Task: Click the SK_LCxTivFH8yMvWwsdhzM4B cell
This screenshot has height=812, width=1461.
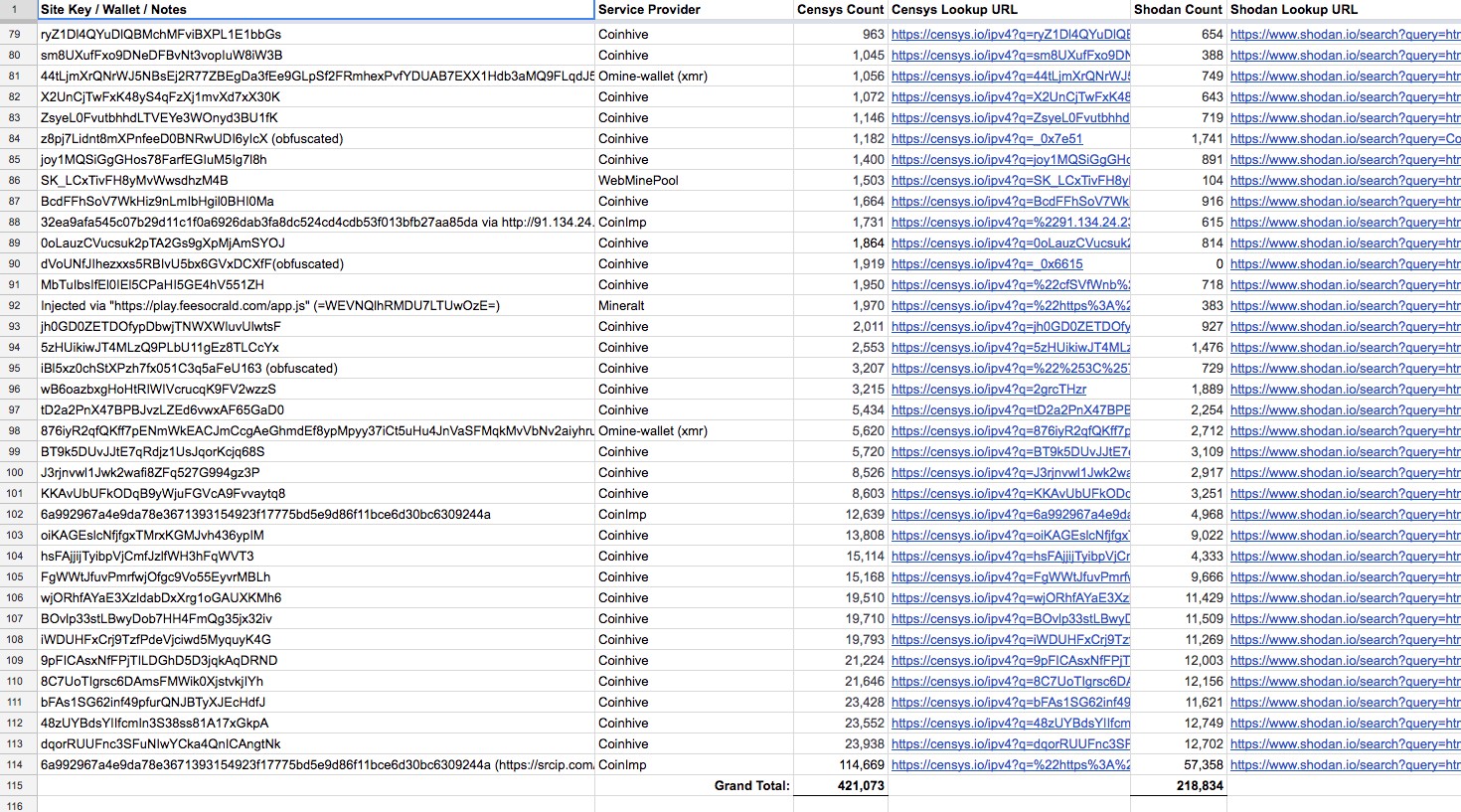Action: tap(316, 180)
